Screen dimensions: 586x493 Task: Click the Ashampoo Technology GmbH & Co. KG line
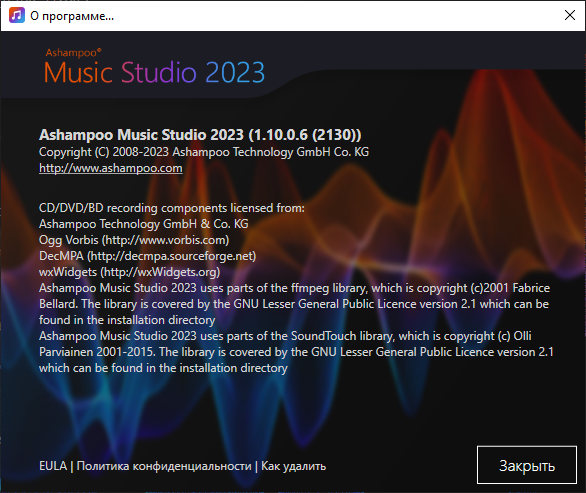pyautogui.click(x=144, y=224)
